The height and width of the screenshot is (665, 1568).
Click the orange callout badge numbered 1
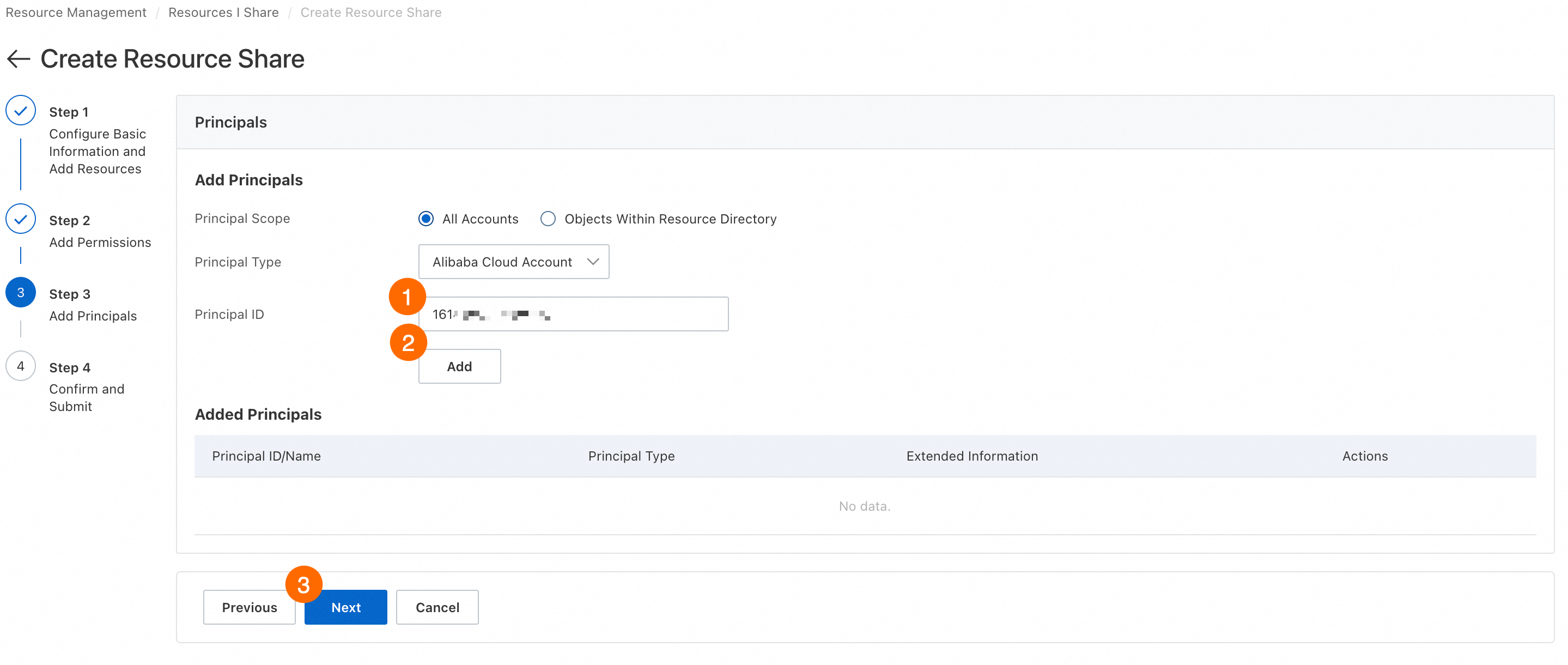407,297
